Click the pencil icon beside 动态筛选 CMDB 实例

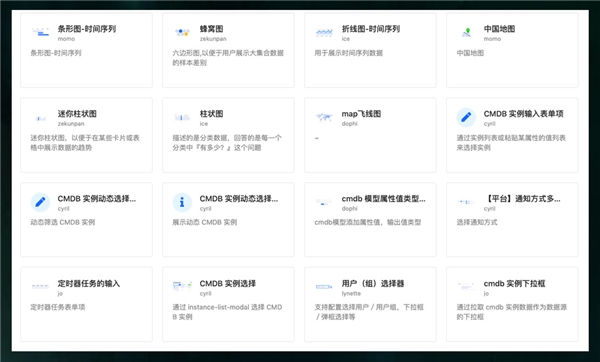coord(40,202)
